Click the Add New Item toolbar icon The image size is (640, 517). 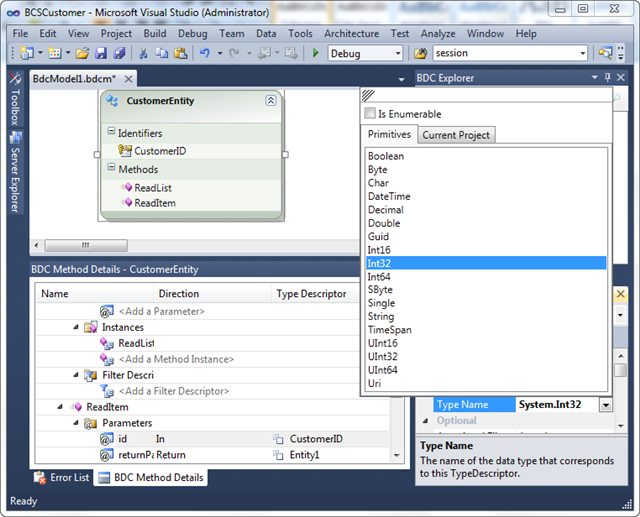click(55, 53)
